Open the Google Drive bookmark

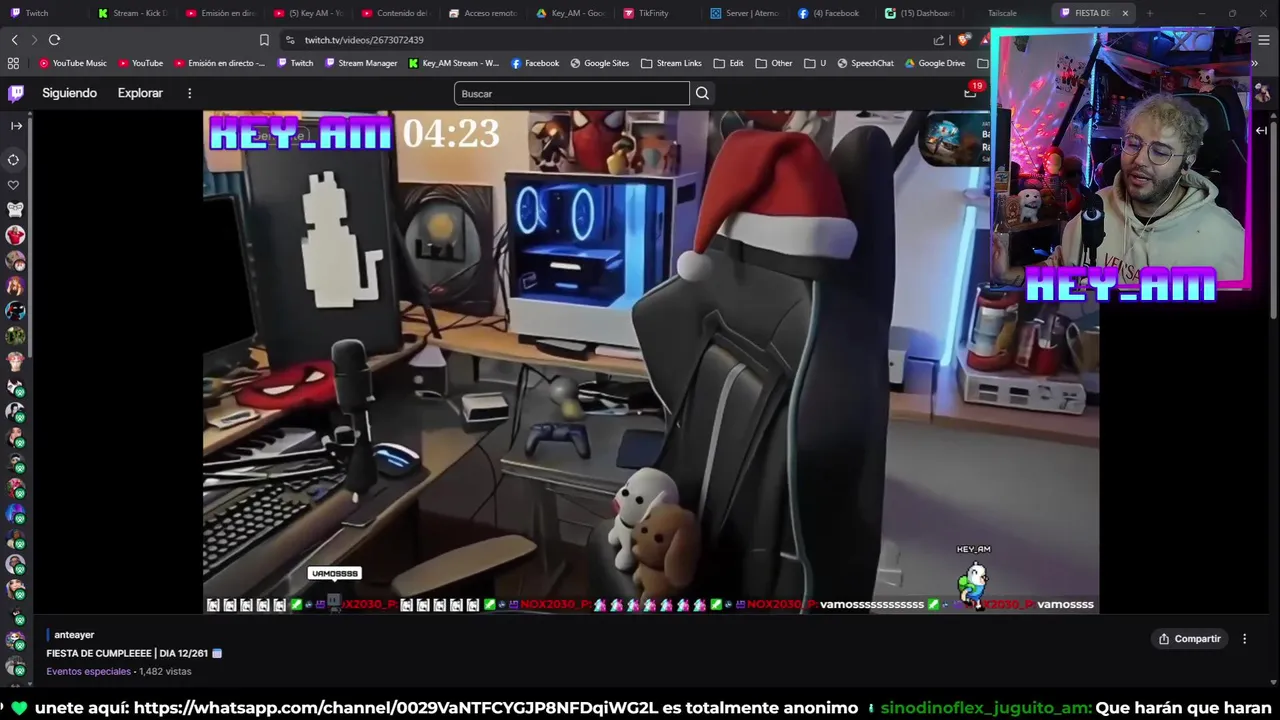click(x=935, y=63)
